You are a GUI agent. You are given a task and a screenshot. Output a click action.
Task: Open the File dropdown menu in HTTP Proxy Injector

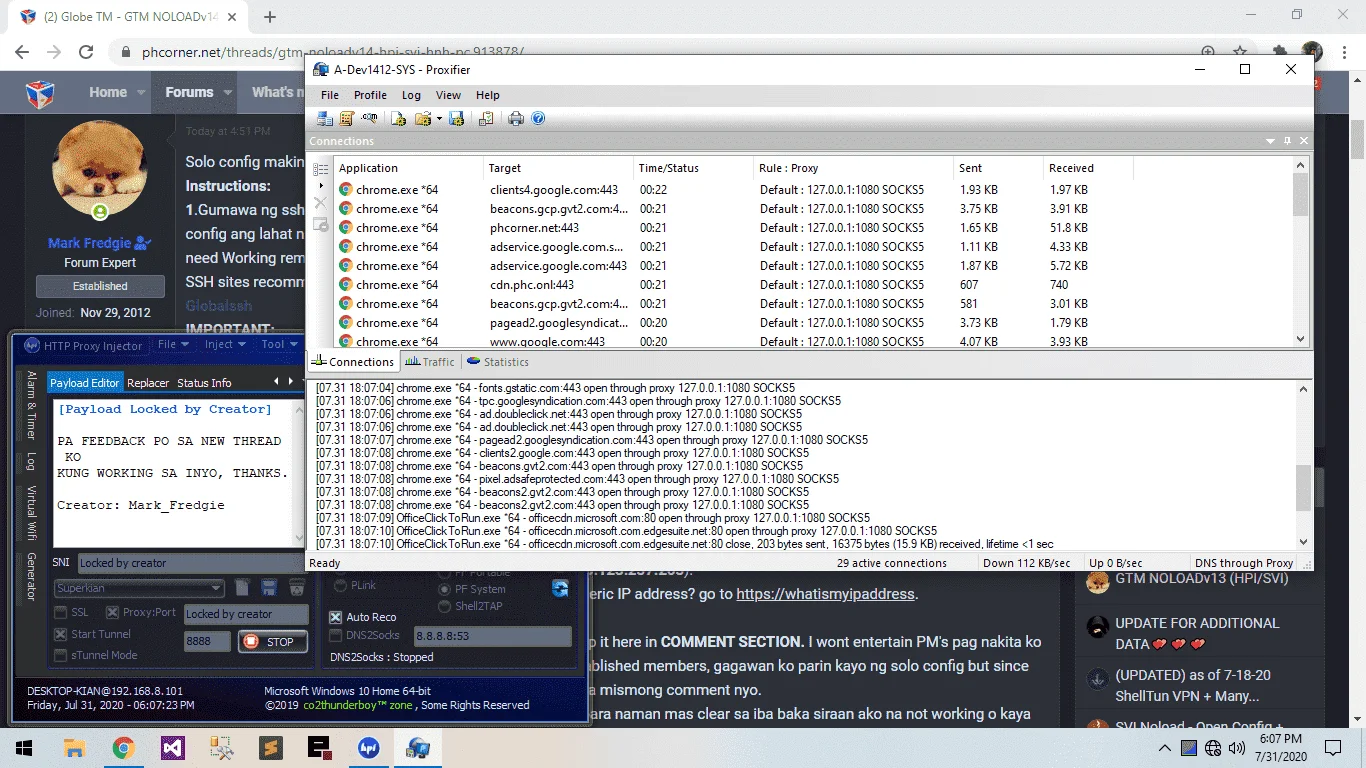coord(173,344)
